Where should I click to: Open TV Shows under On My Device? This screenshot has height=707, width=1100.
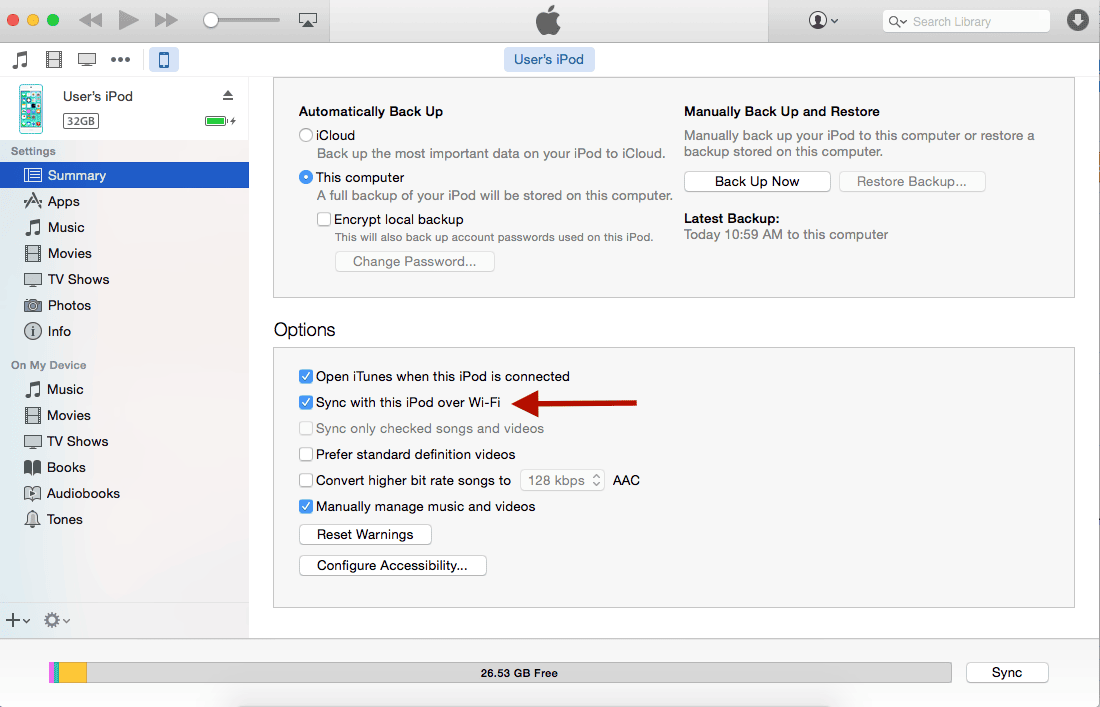pyautogui.click(x=124, y=441)
